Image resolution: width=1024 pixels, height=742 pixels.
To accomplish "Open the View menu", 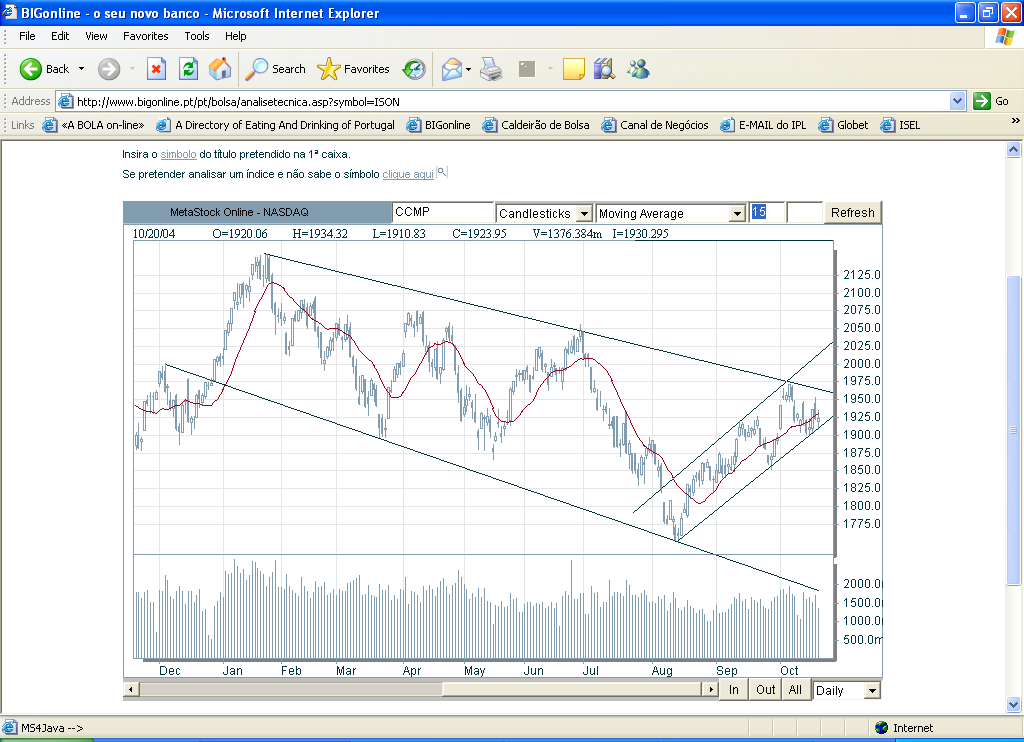I will tap(96, 36).
